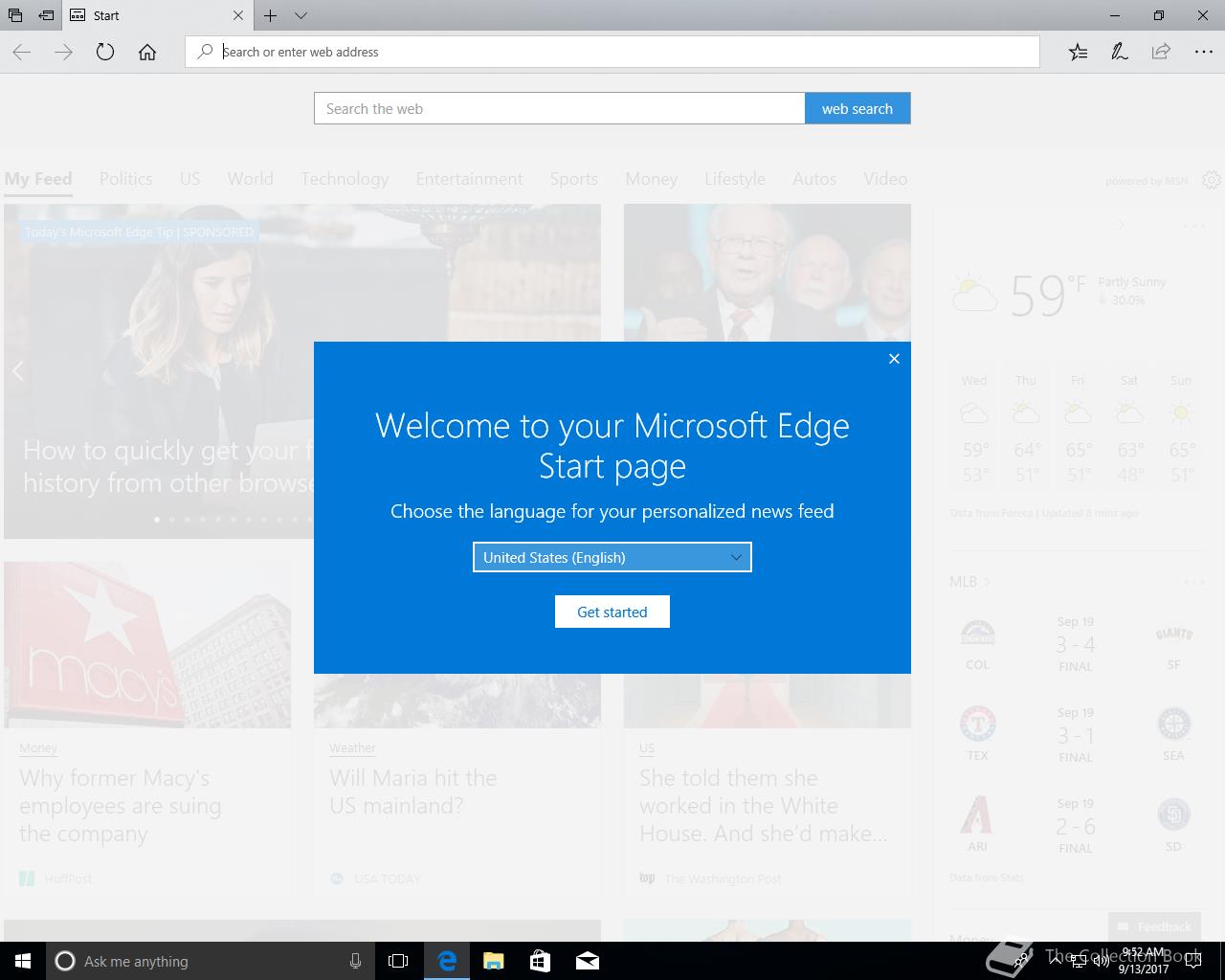The height and width of the screenshot is (980, 1225).
Task: Open the Lifestyle tab
Action: (x=735, y=179)
